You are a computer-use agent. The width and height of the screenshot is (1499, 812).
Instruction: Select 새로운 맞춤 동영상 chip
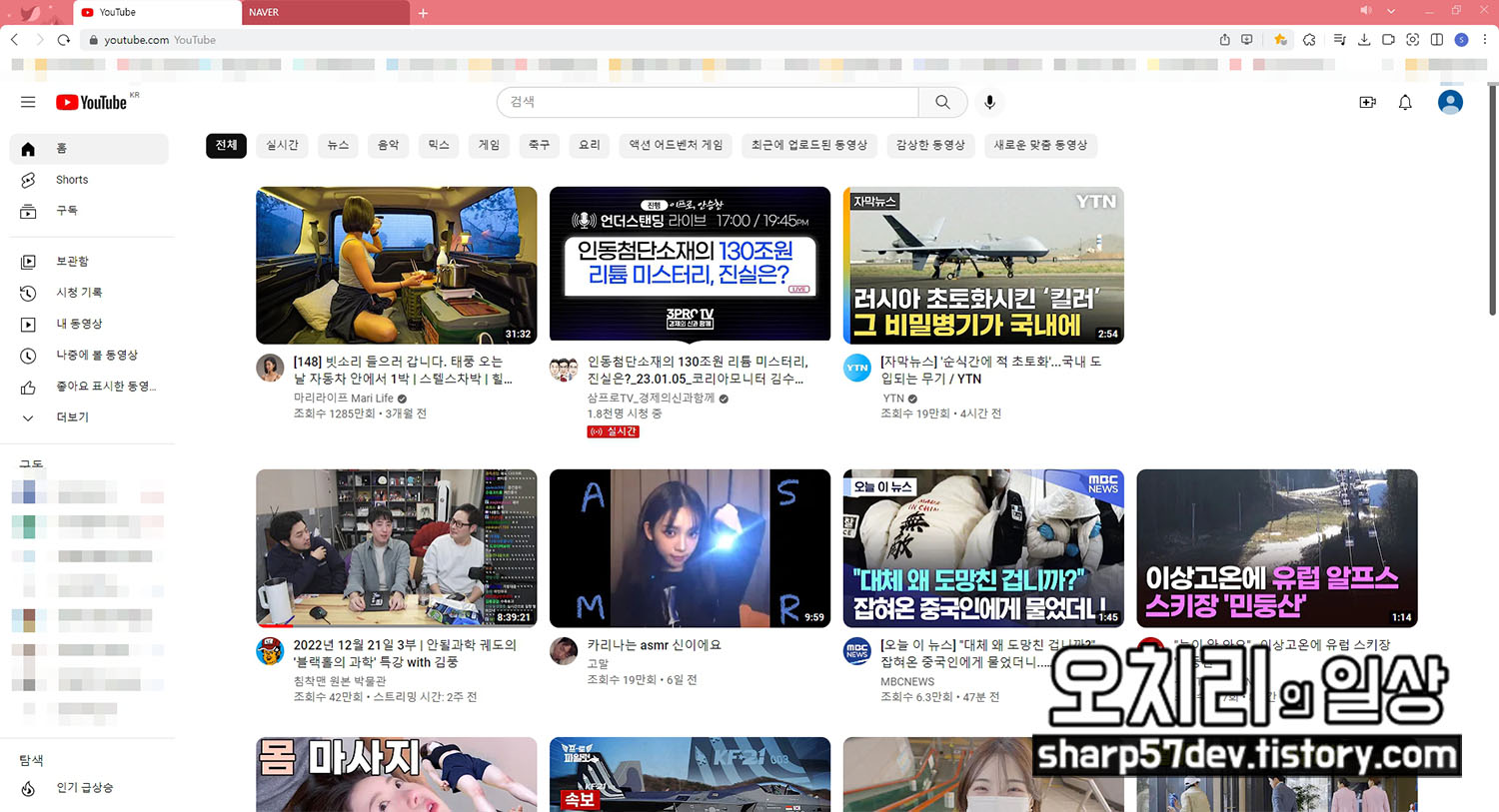click(x=1040, y=146)
